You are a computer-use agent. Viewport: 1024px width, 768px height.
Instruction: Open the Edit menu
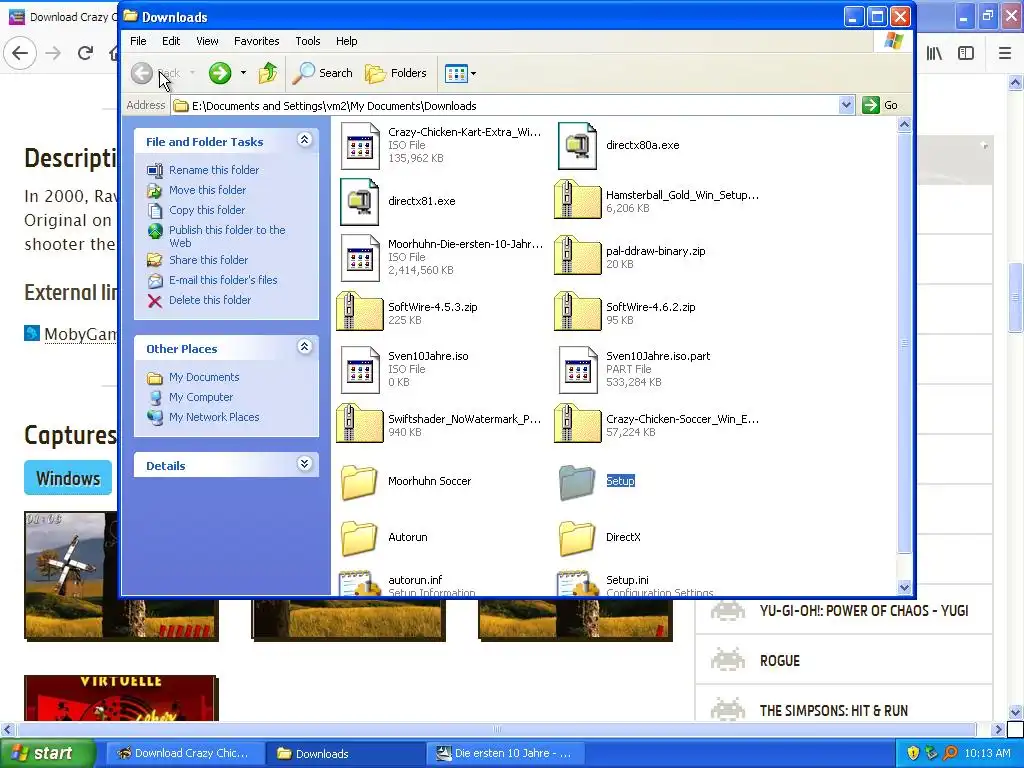tap(171, 41)
